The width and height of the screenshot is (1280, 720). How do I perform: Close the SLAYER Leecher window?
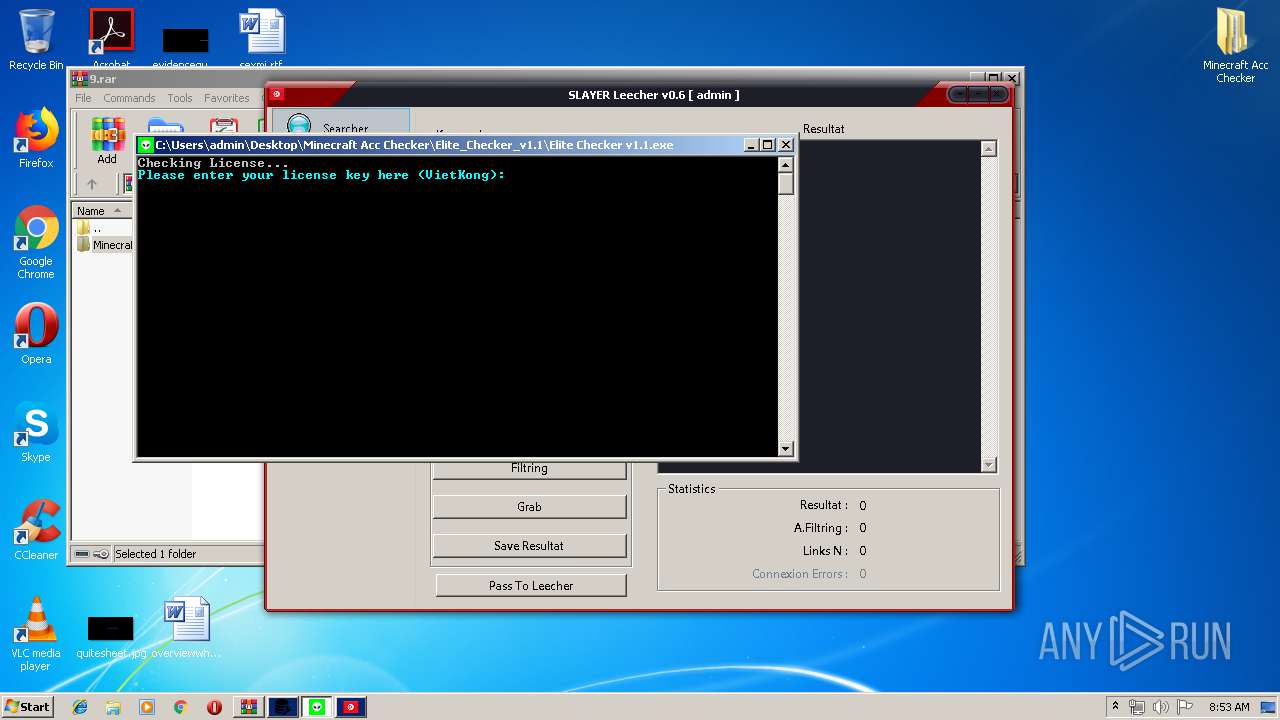coord(997,94)
